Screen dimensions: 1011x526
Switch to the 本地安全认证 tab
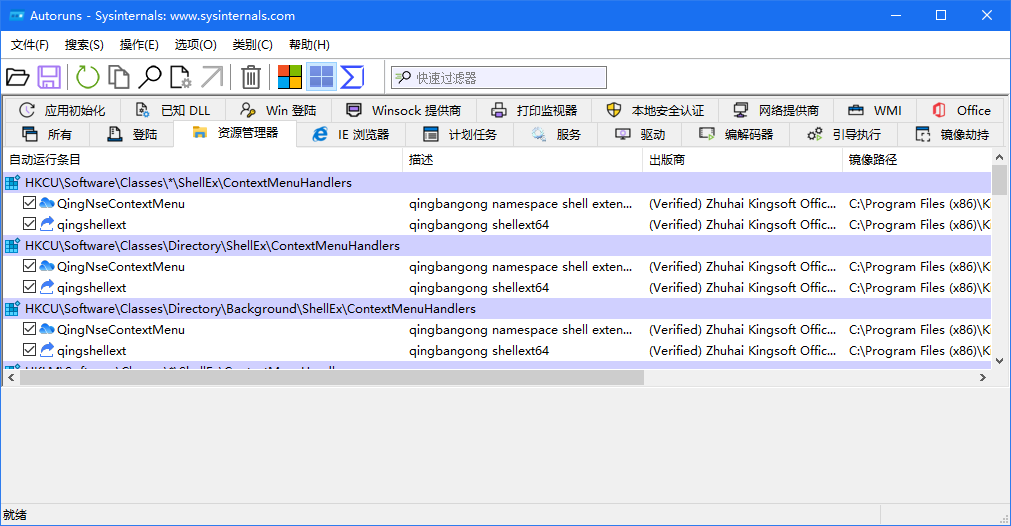click(656, 110)
